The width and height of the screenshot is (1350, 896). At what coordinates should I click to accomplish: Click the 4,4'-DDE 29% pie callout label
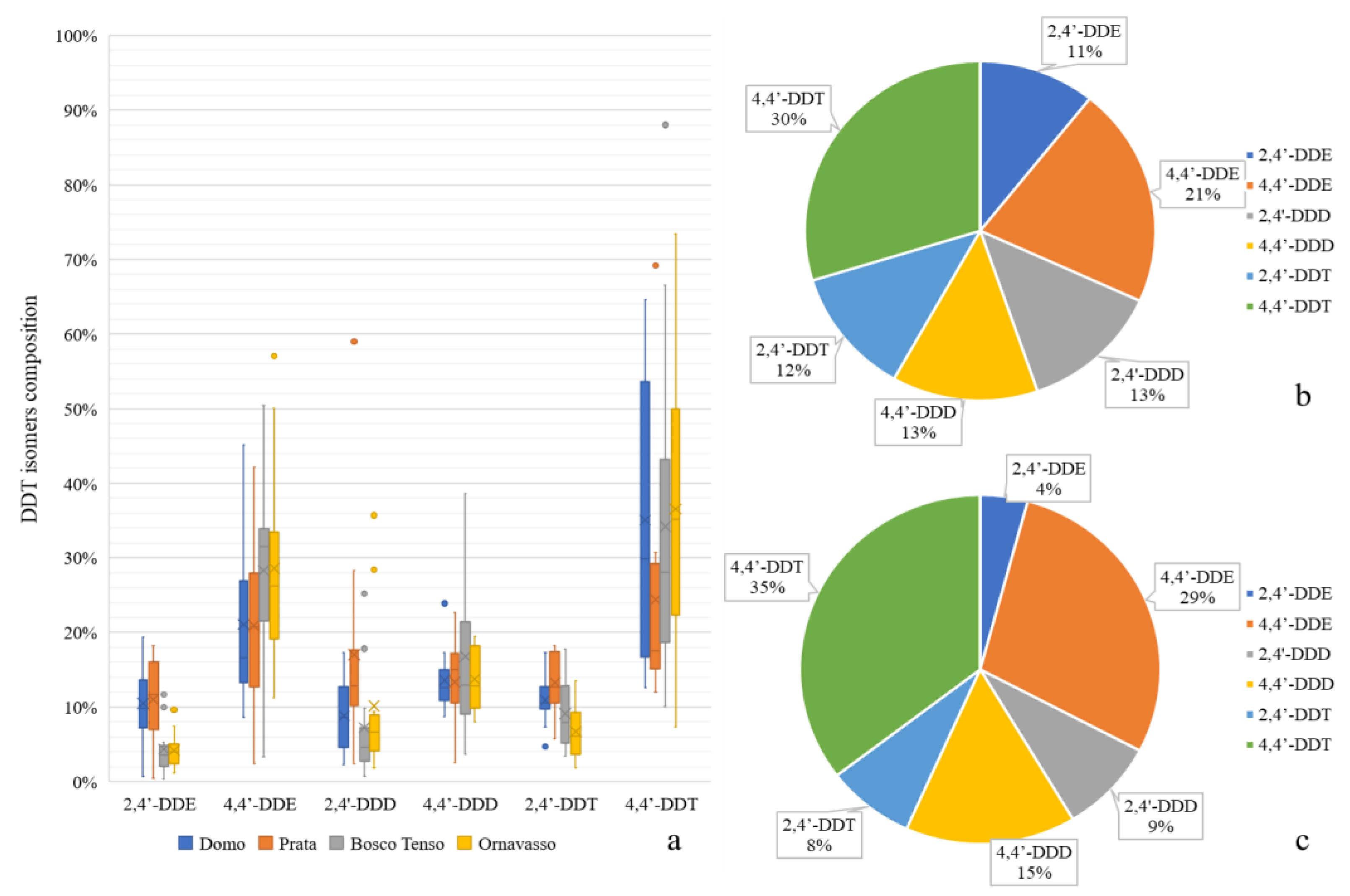(1197, 588)
